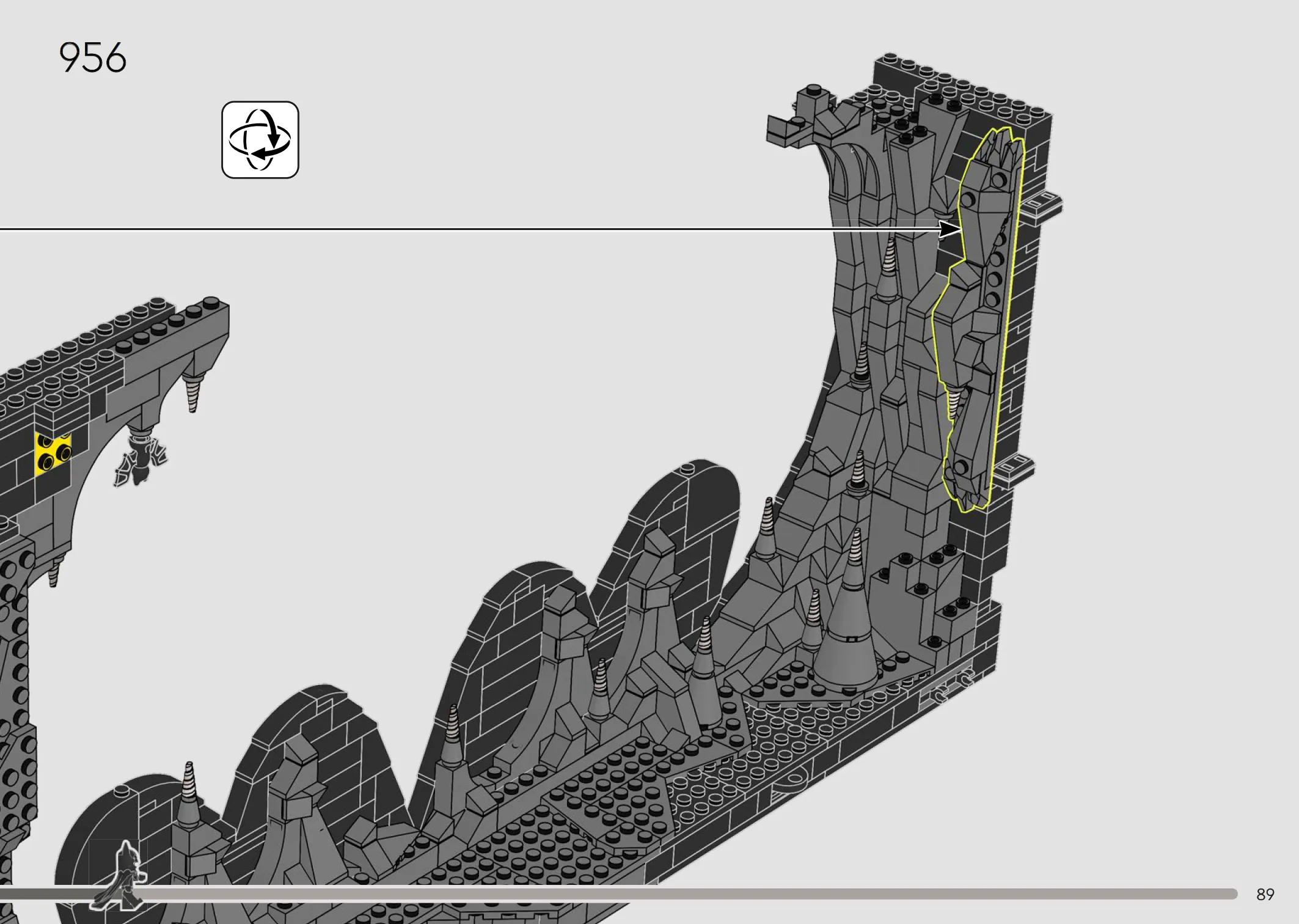The width and height of the screenshot is (1299, 924).
Task: Click the yellow highlighted brick with studs
Action: [x=53, y=453]
